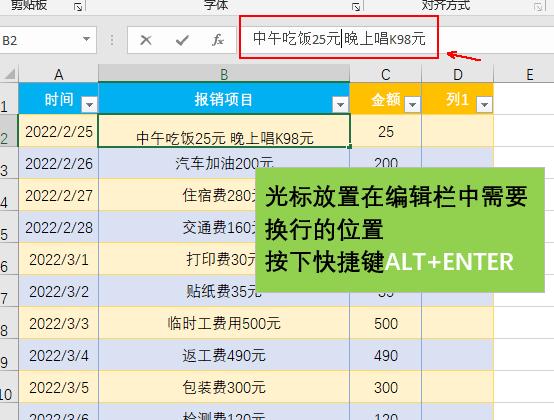Click empty 列1 cell in 2022/3/3 row

(458, 323)
